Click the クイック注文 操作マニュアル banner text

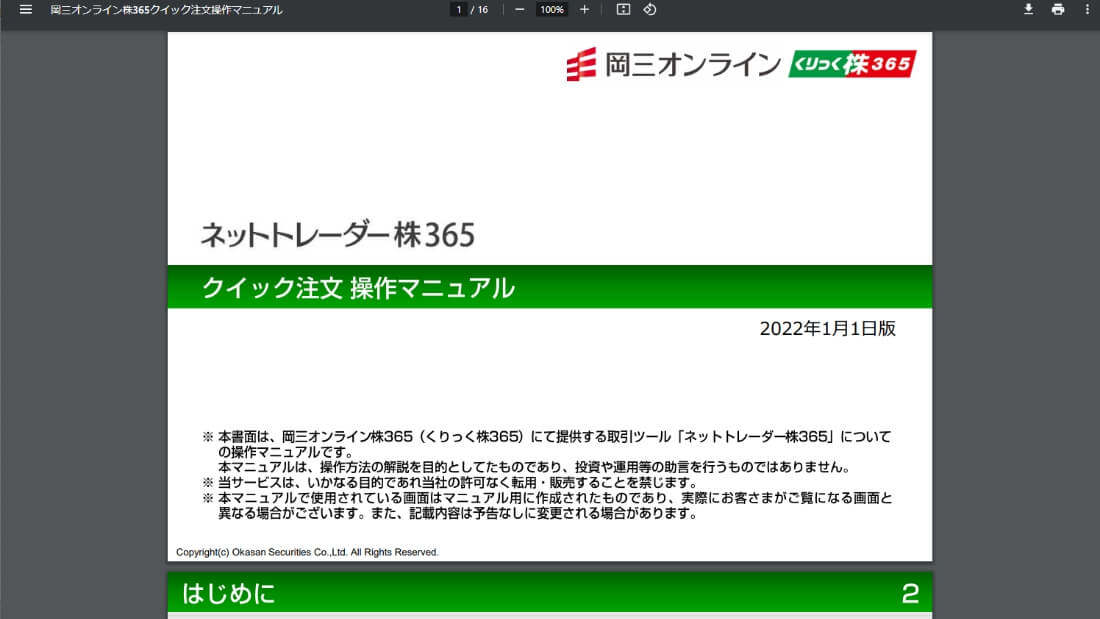pyautogui.click(x=358, y=288)
